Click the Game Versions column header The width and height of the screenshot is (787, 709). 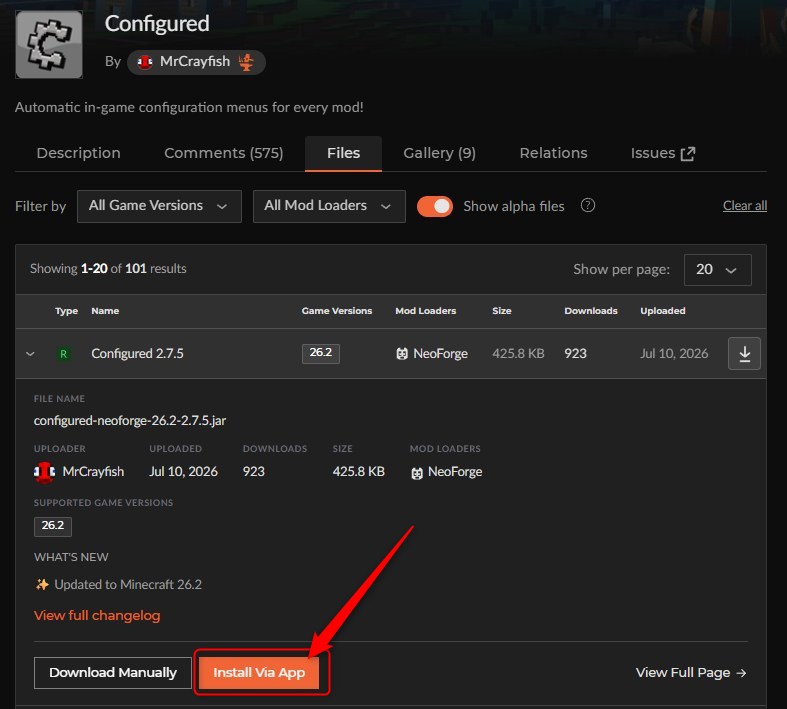click(337, 311)
